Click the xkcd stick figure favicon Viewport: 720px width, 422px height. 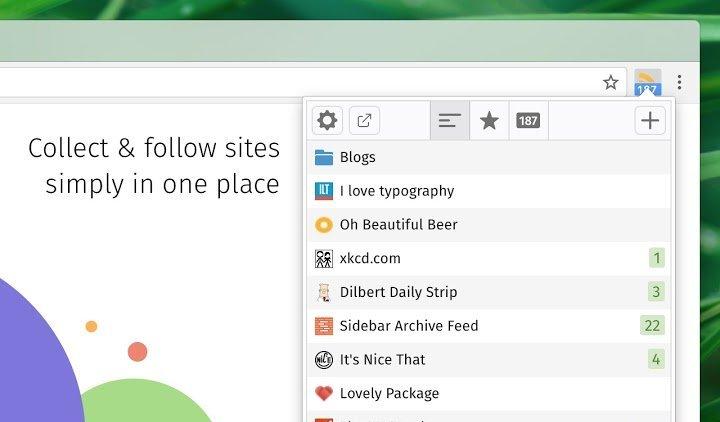324,259
